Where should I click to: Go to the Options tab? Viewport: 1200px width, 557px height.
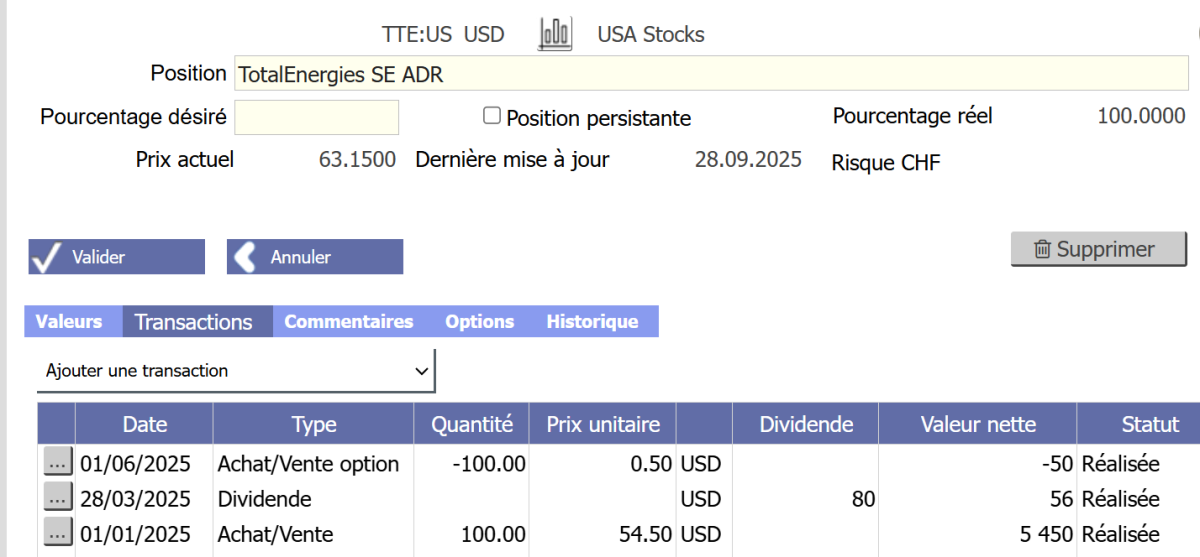pyautogui.click(x=479, y=322)
